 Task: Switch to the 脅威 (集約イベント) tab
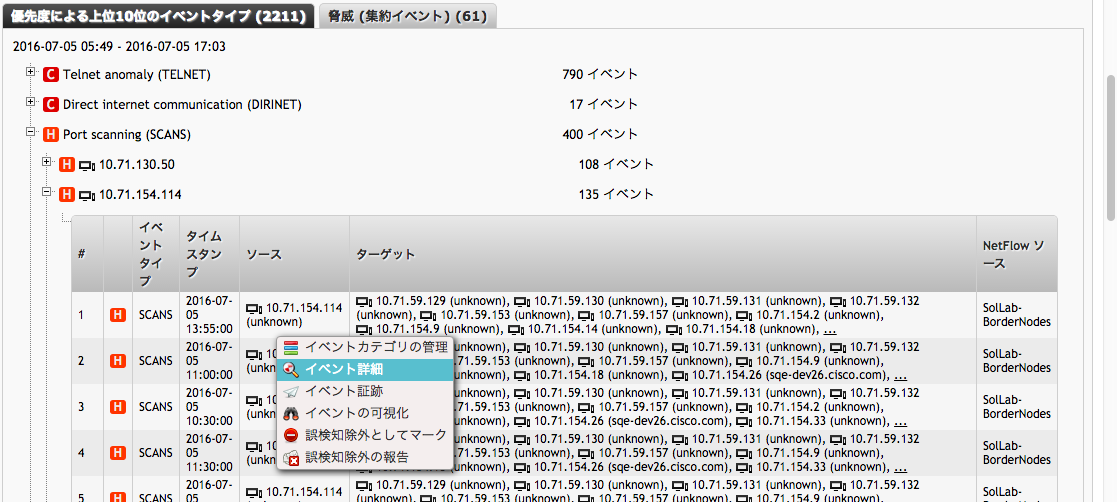click(x=406, y=16)
